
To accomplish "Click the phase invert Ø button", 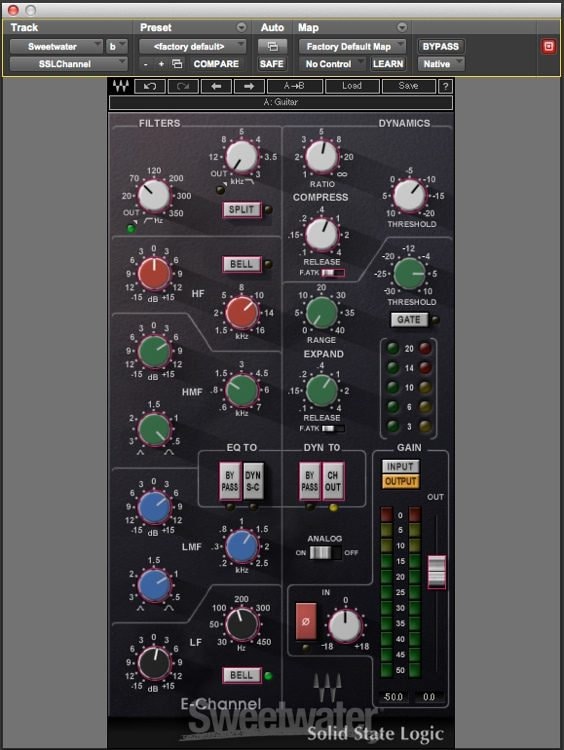I will point(306,621).
